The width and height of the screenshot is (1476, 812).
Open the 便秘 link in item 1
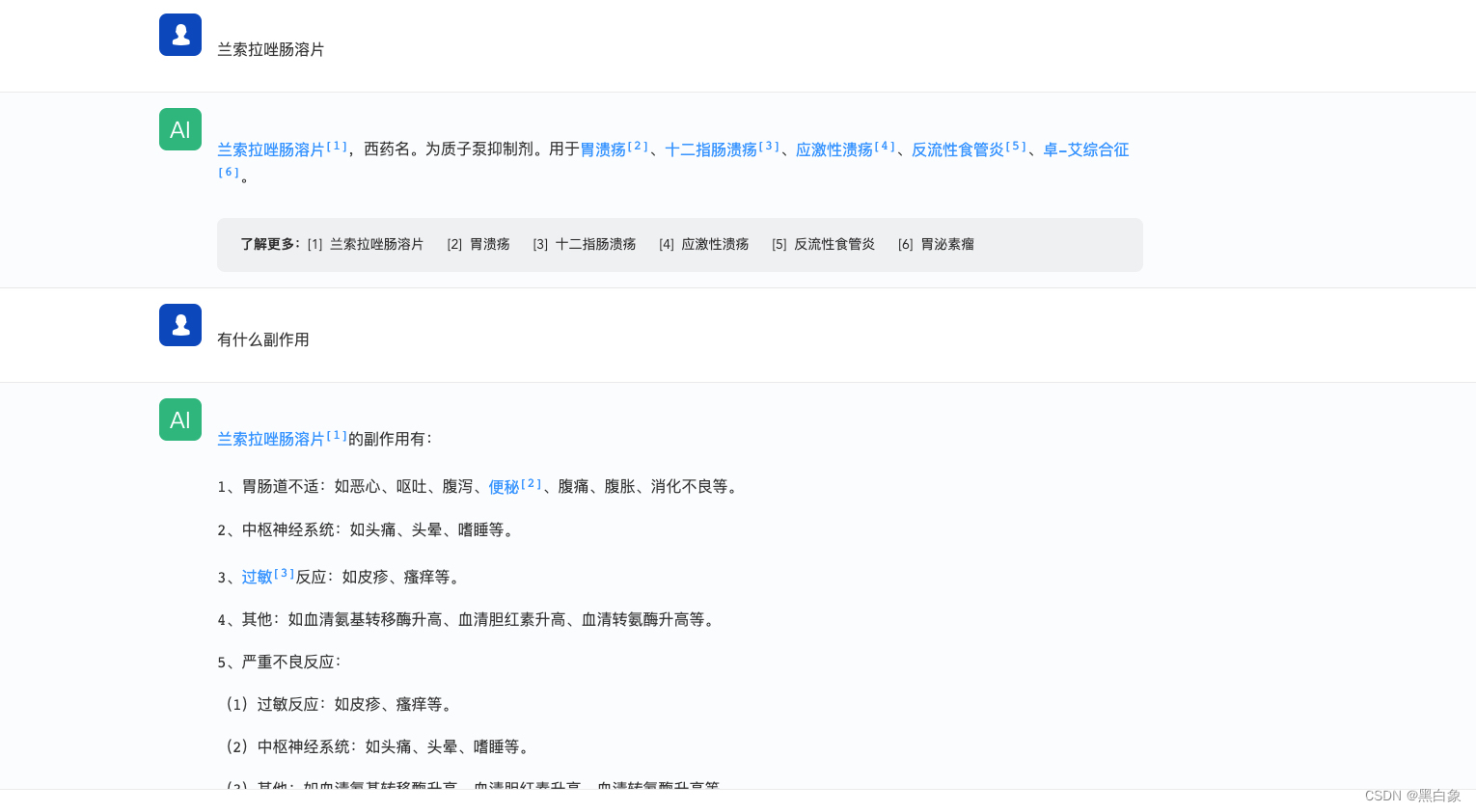(504, 487)
